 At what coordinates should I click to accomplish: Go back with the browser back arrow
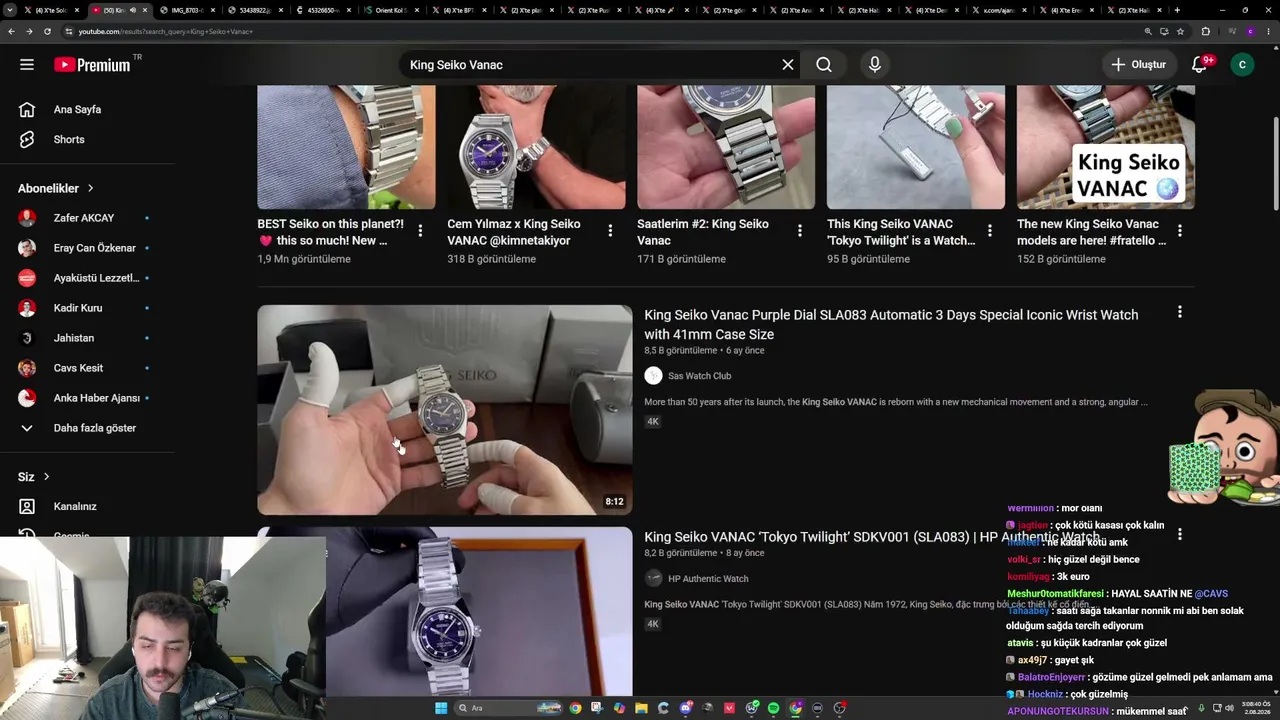pos(11,31)
